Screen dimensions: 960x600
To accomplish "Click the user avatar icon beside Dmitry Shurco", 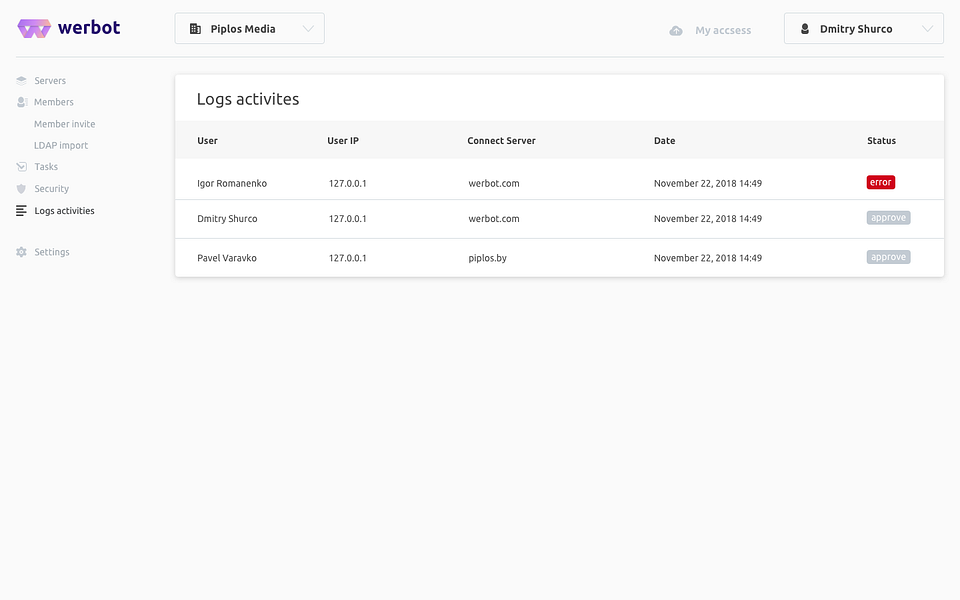I will 804,29.
